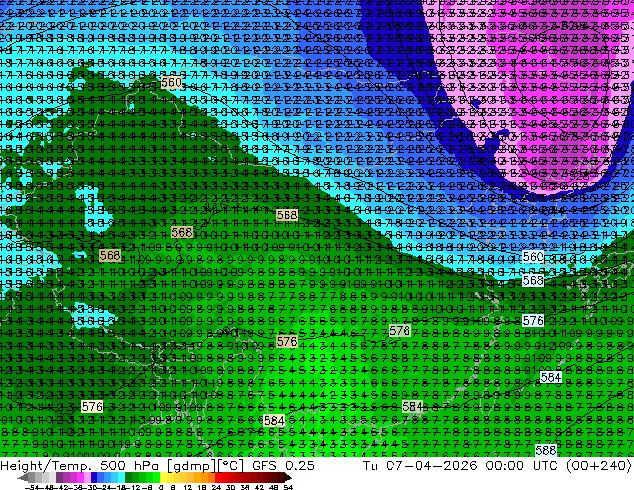Click the legend value '24'

(216, 487)
